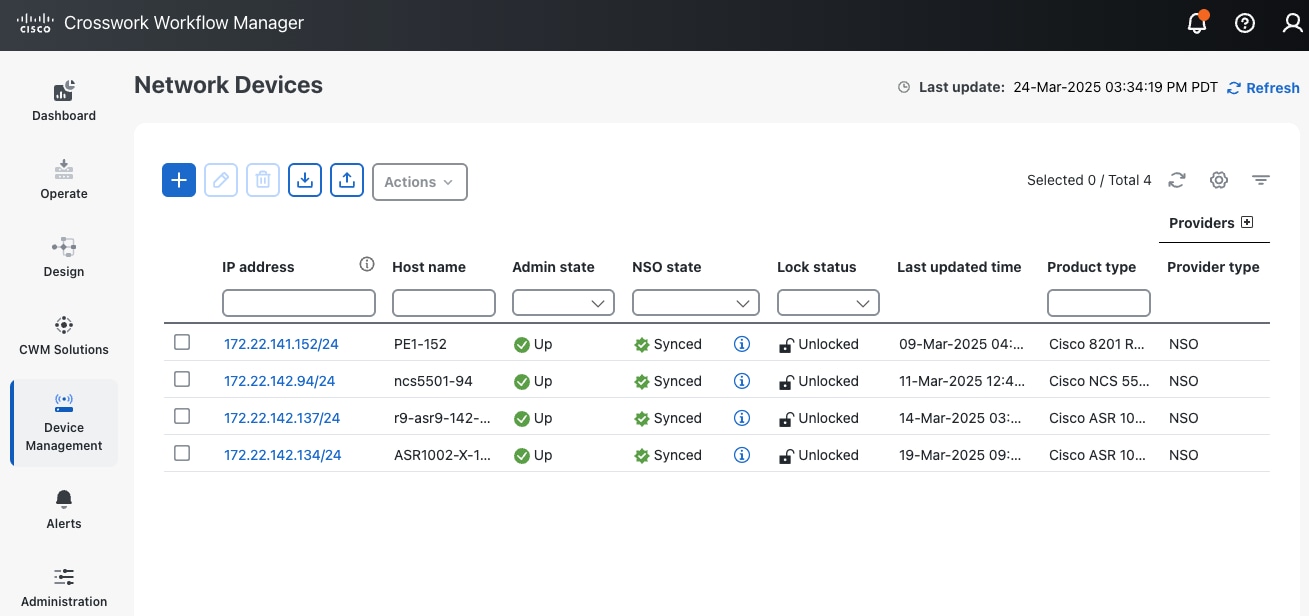Click product type Cisco 8201 cell
The height and width of the screenshot is (616, 1309).
(x=1097, y=344)
